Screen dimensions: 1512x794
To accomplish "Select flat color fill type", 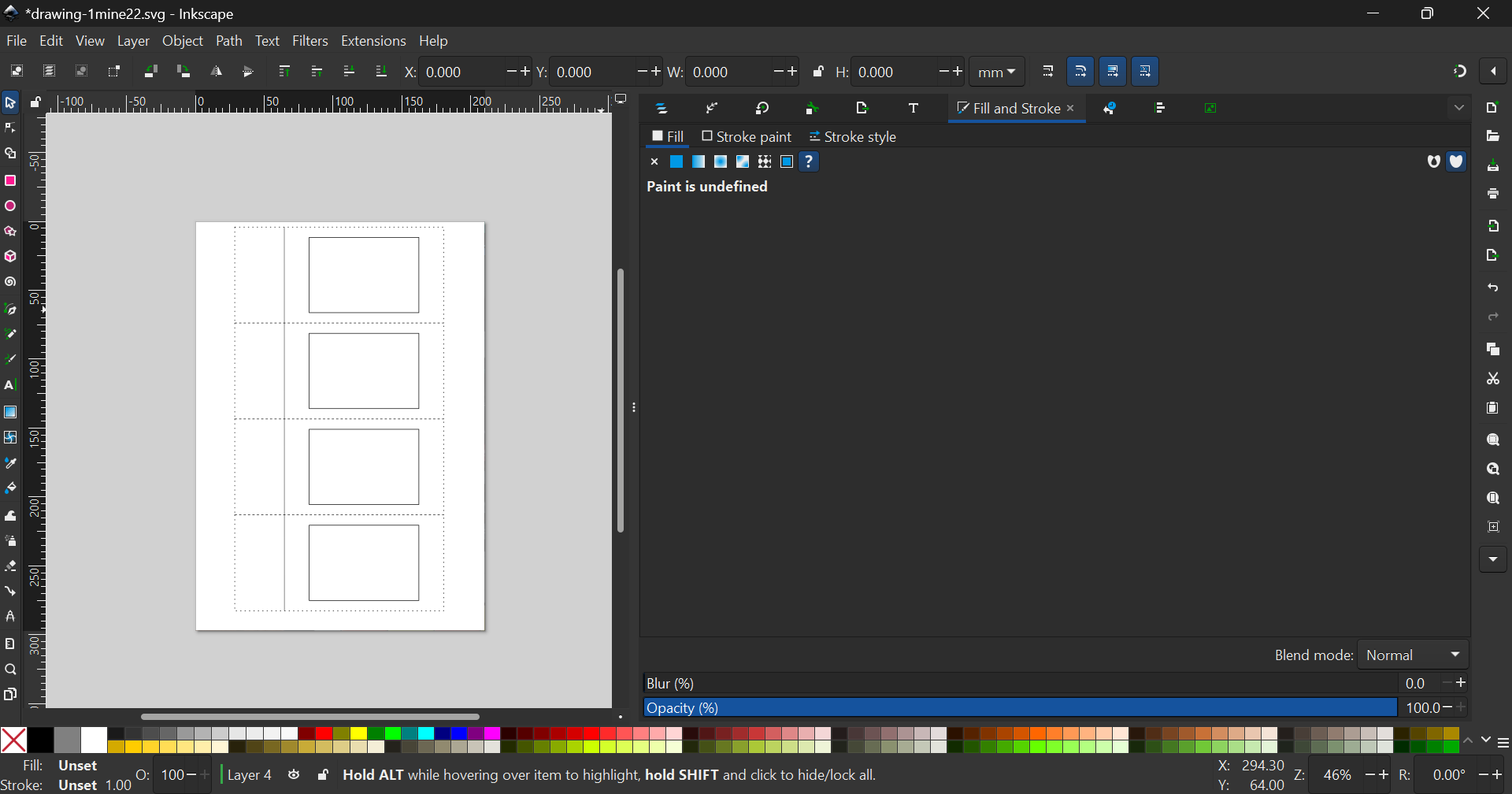I will (676, 162).
